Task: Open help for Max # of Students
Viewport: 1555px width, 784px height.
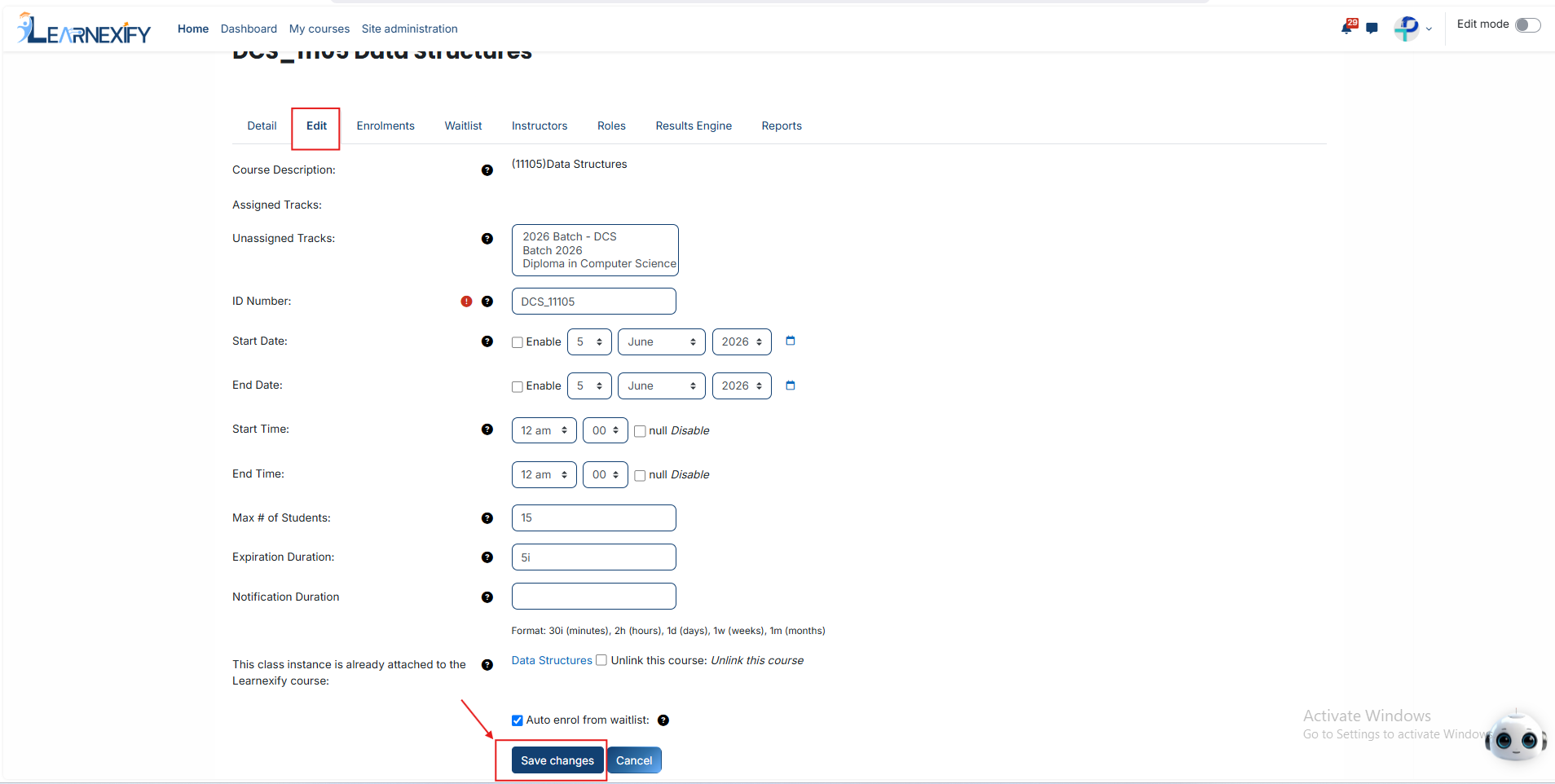Action: point(487,518)
